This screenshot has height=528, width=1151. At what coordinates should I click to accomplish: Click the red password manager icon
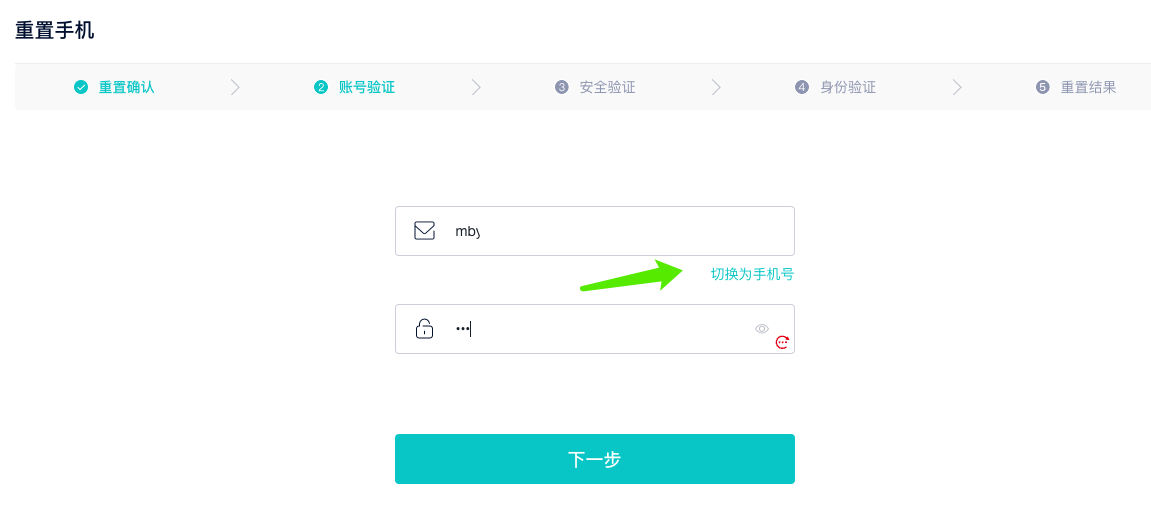pyautogui.click(x=783, y=342)
